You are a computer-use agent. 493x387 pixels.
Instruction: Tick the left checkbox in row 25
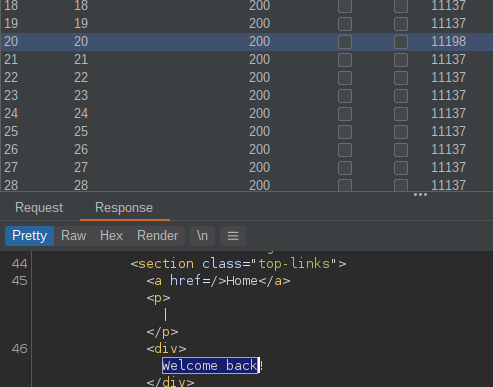coord(345,132)
